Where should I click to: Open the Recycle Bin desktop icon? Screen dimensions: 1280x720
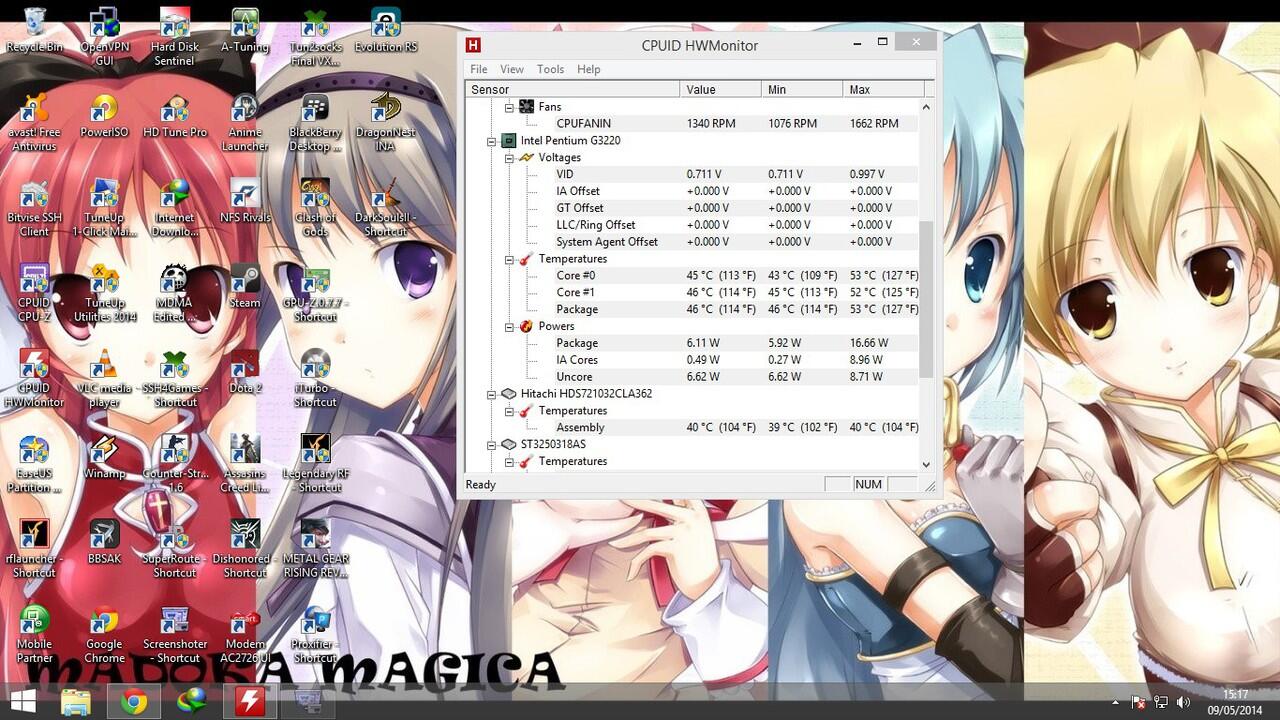click(34, 32)
